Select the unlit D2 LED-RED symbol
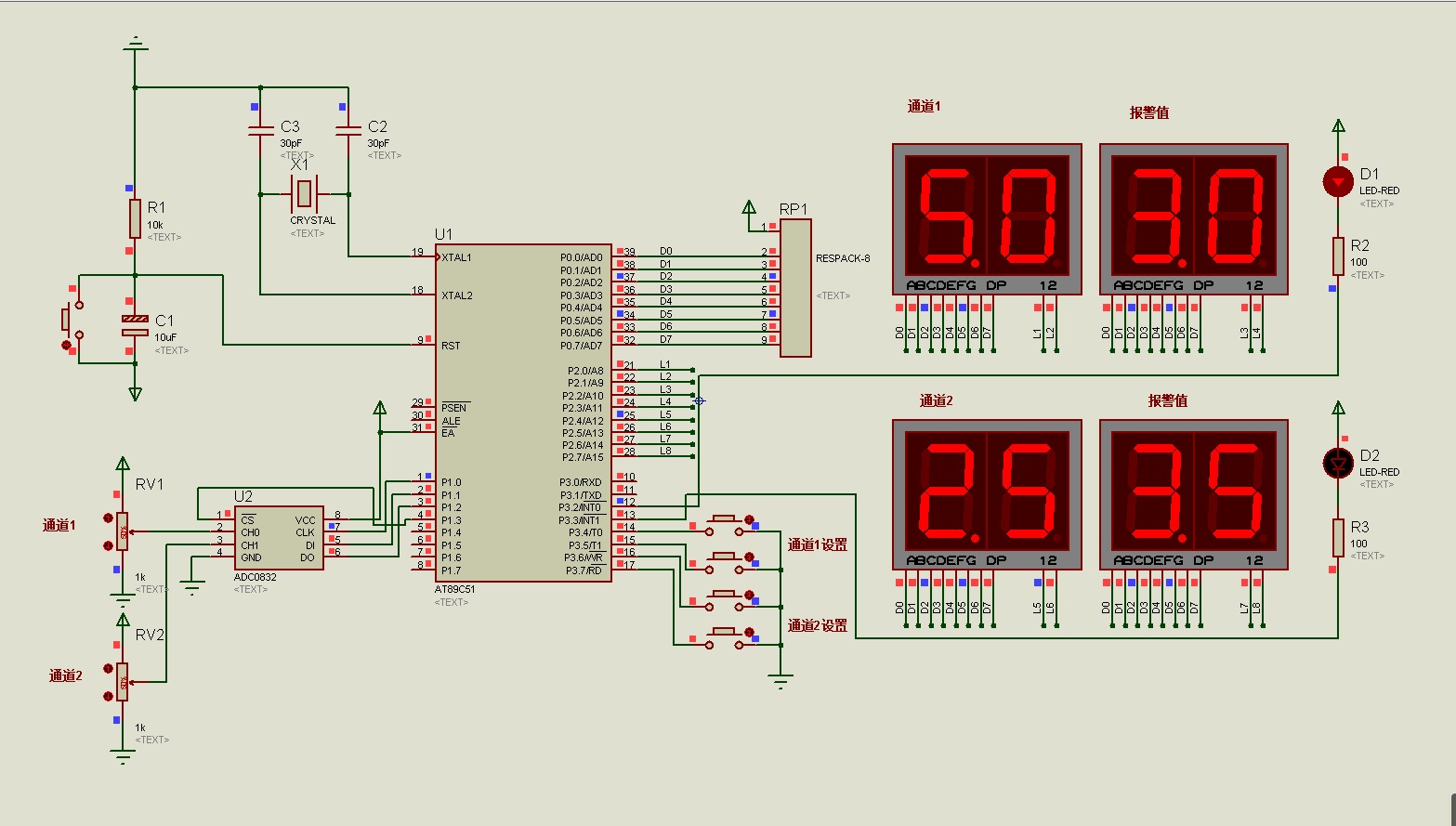The image size is (1456, 826). point(1338,463)
